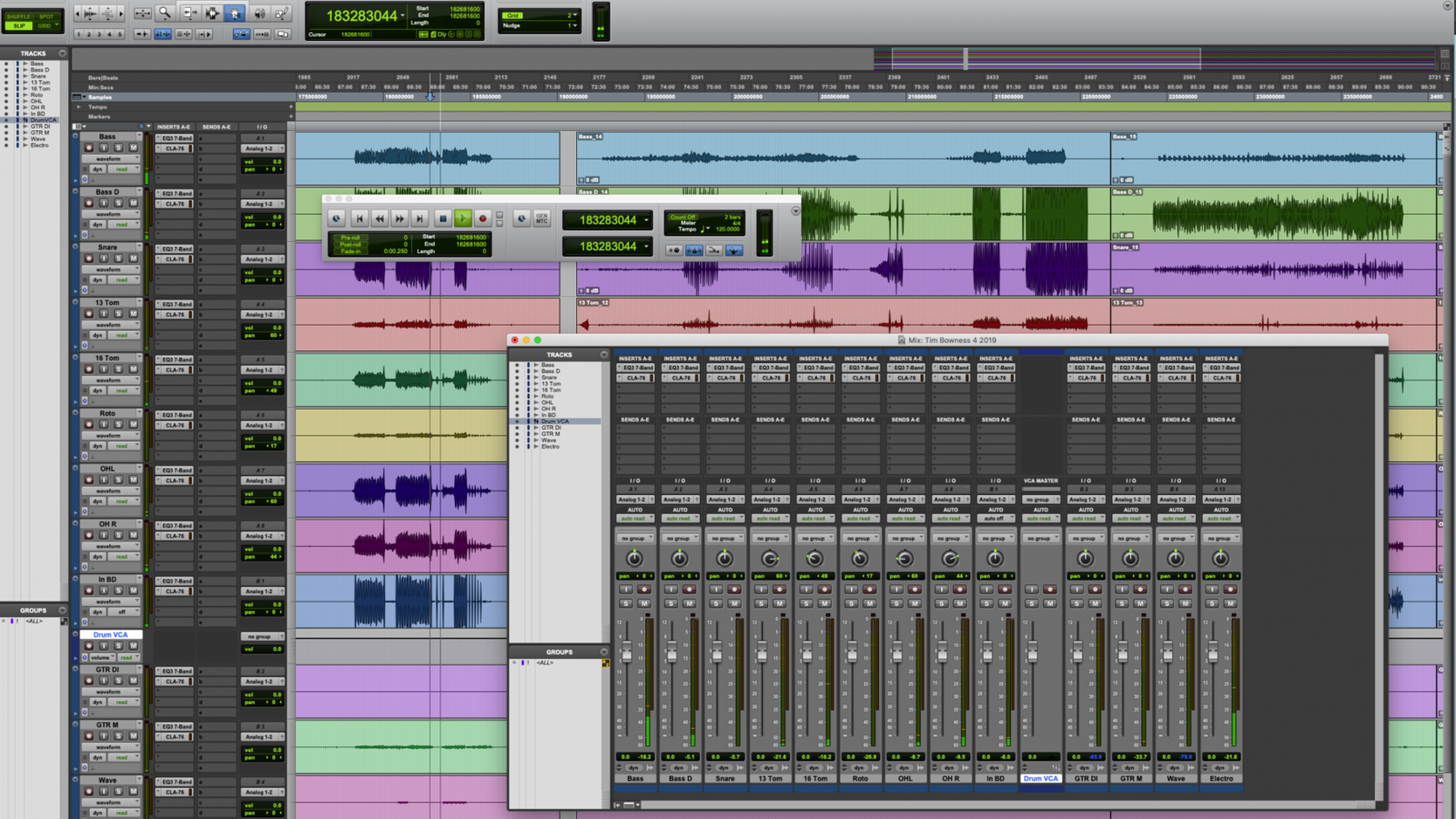Viewport: 1456px width, 819px height.
Task: Select the Bass_14 clip in Edit window
Action: 842,159
